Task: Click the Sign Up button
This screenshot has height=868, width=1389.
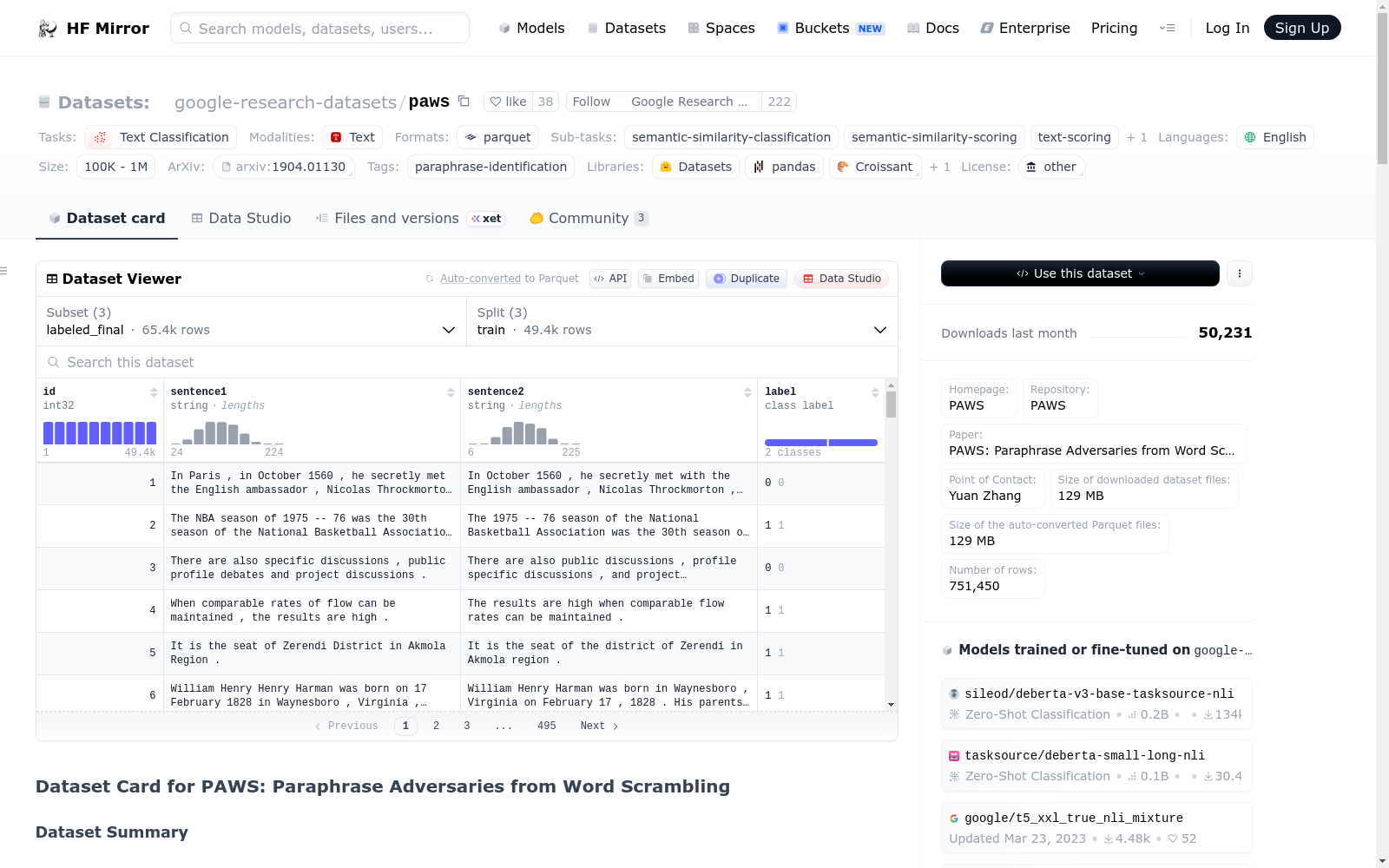Action: (x=1301, y=28)
